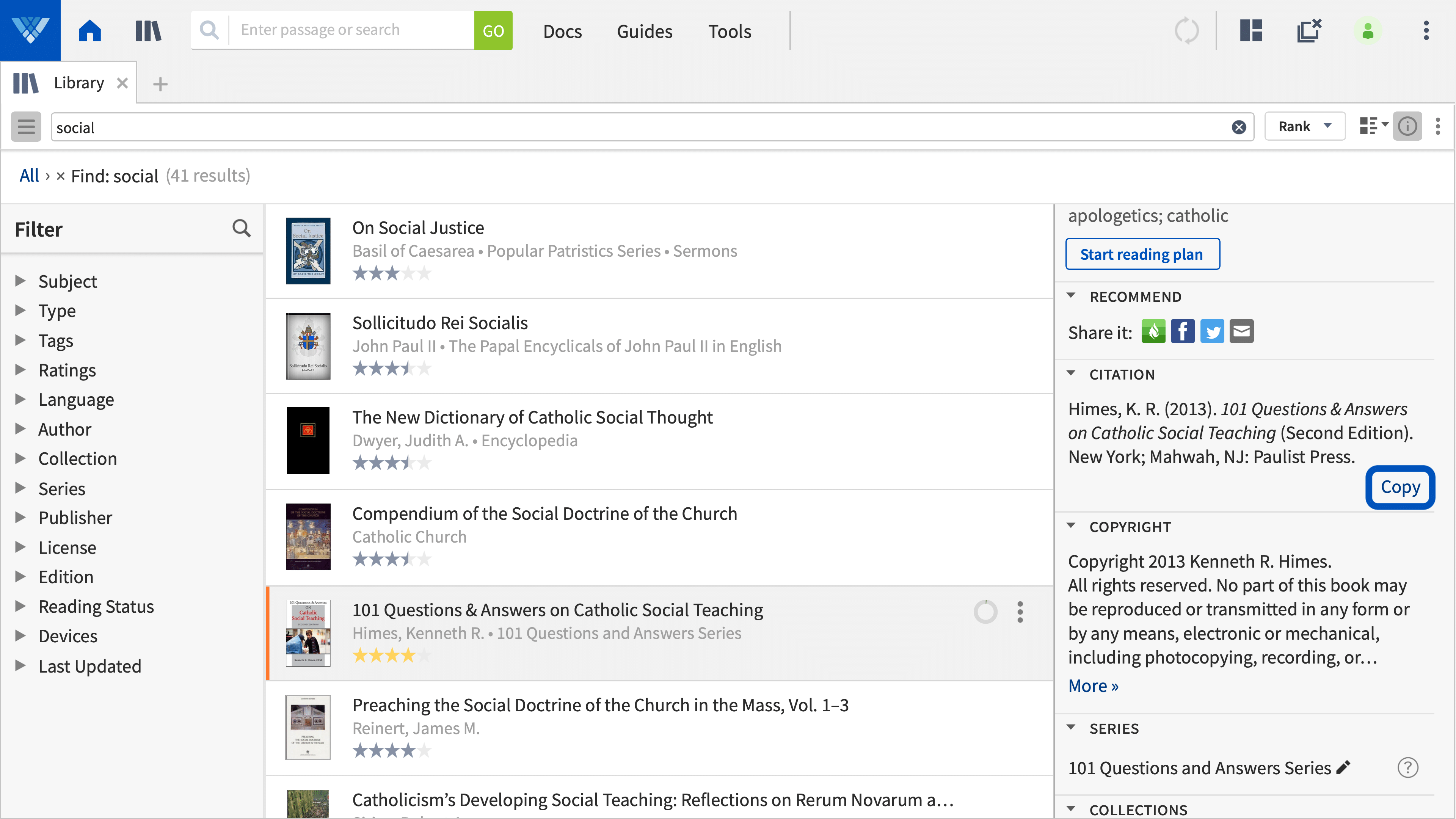Share by email icon
Viewport: 1456px width, 819px height.
pyautogui.click(x=1241, y=331)
